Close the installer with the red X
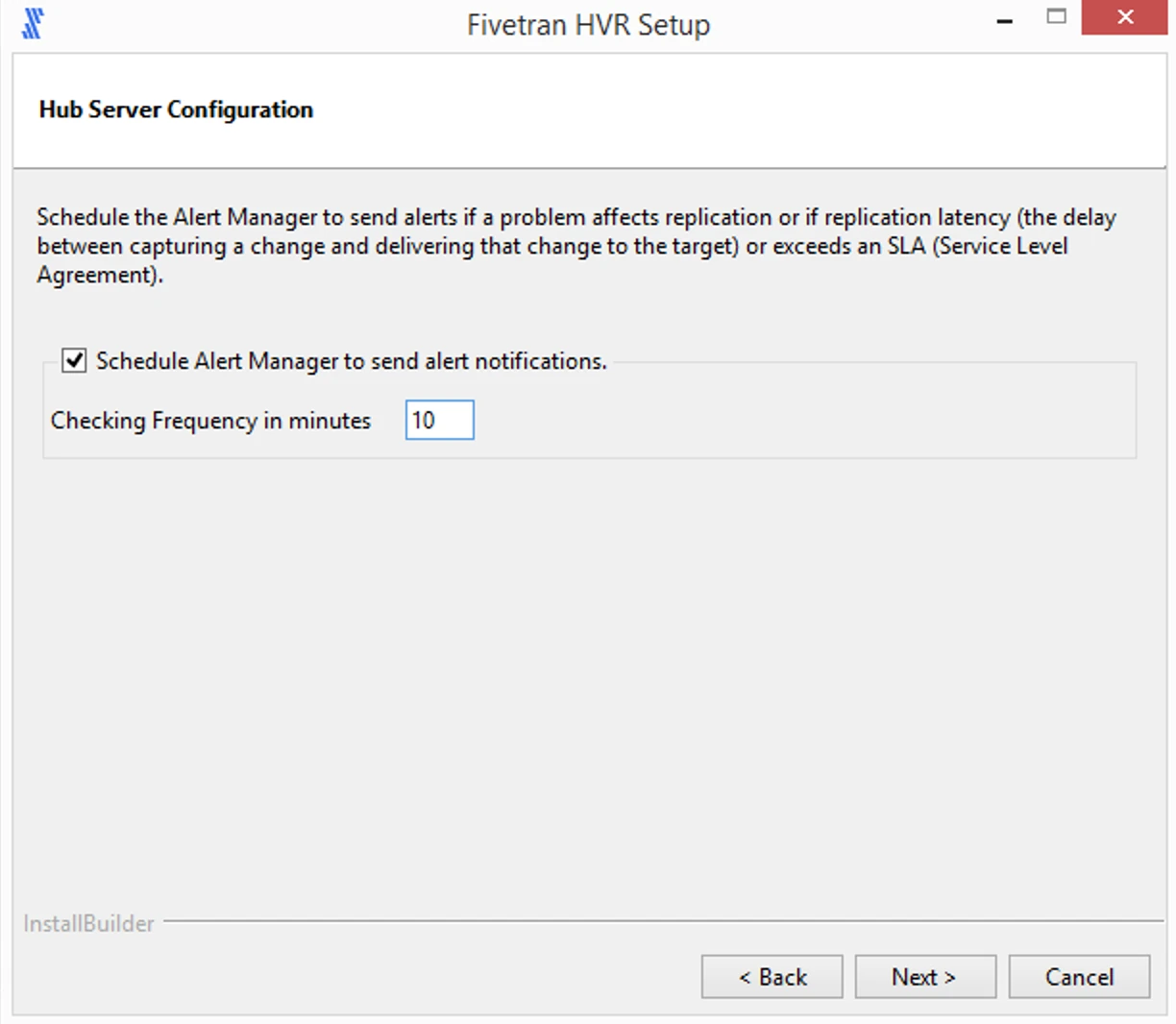 pos(1124,17)
